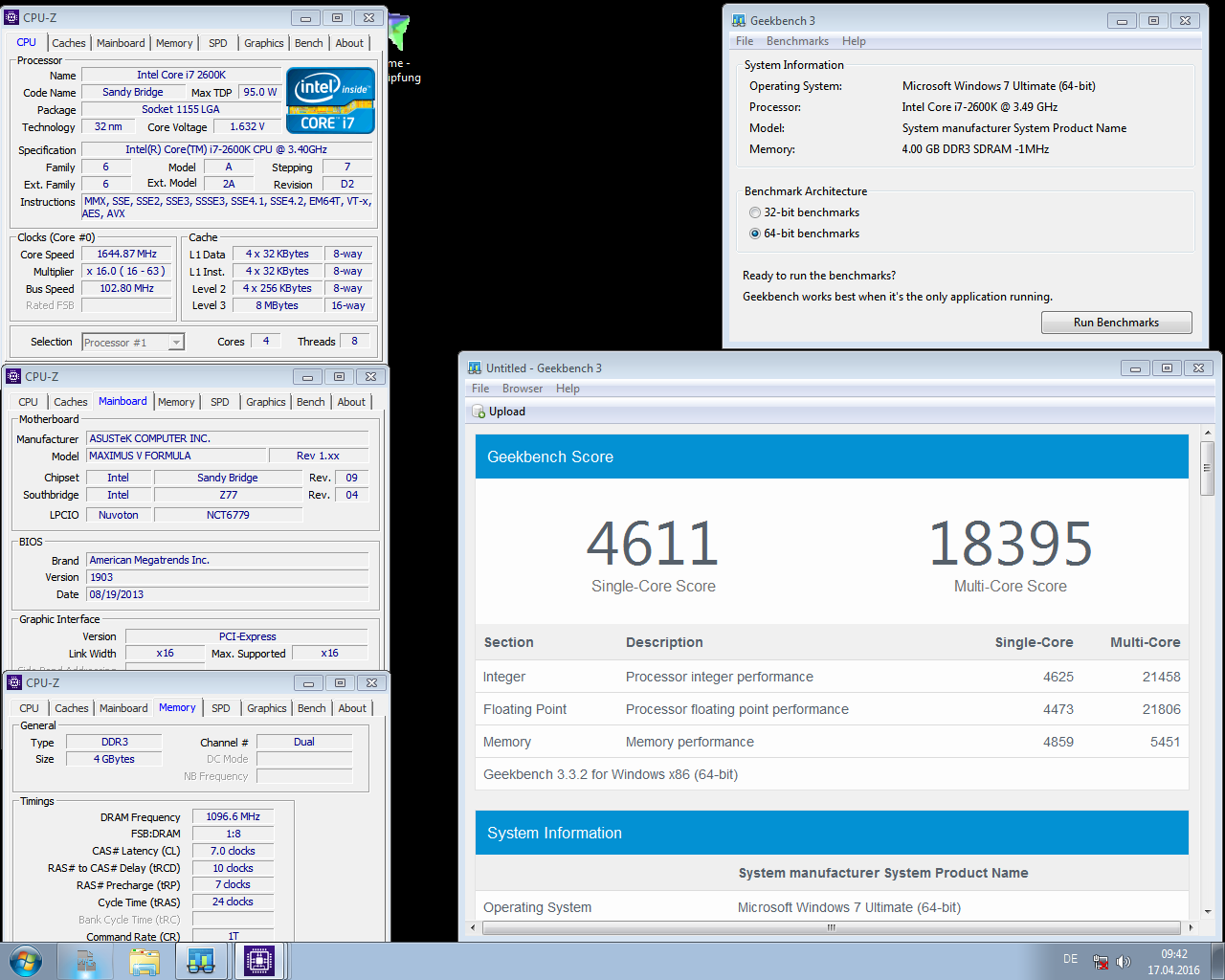Viewport: 1225px width, 980px height.
Task: Open Help menu in Untitled Geekbench results window
Action: pyautogui.click(x=568, y=389)
